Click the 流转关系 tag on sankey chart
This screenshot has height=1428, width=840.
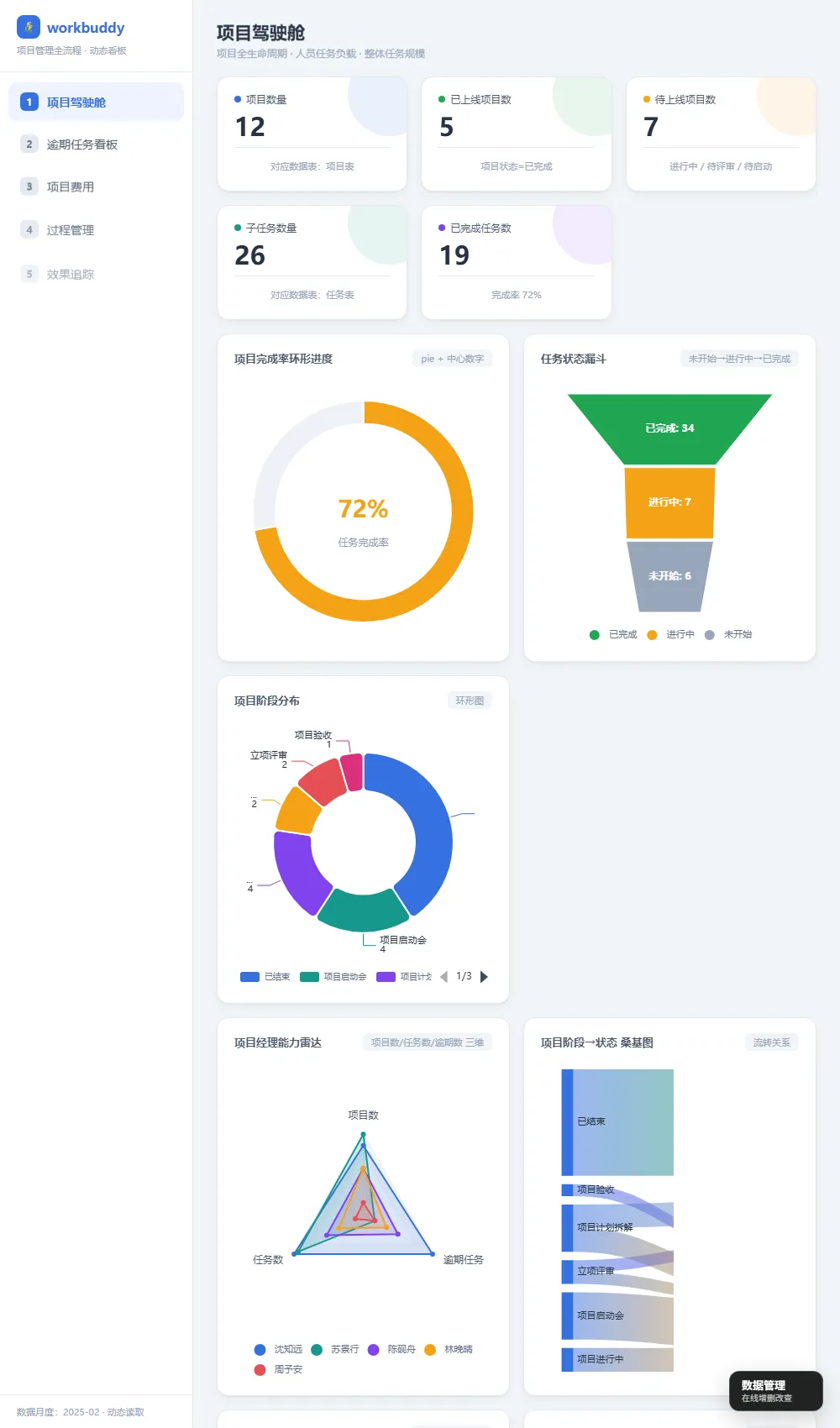[x=771, y=1042]
